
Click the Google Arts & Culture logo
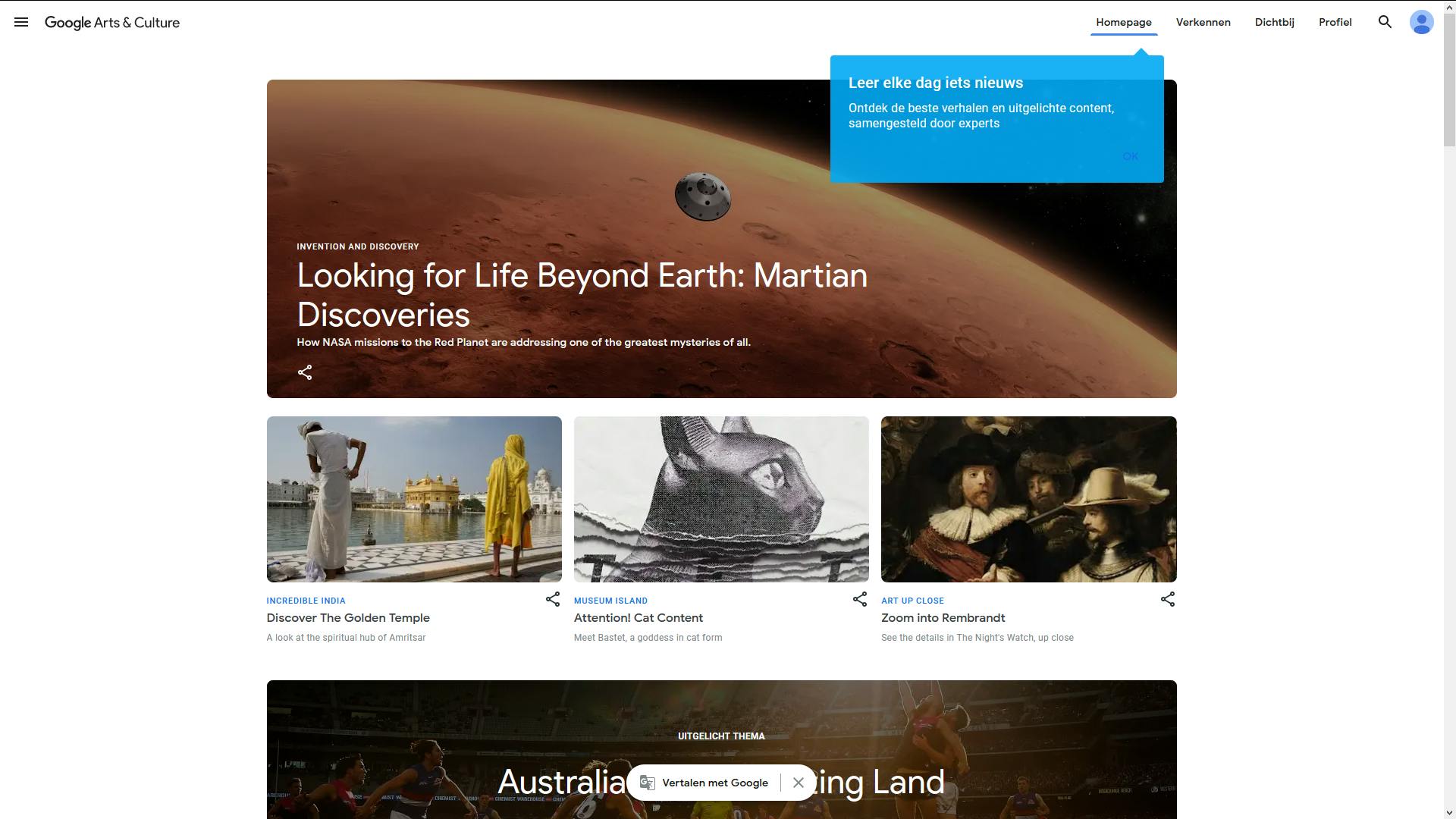pos(112,22)
